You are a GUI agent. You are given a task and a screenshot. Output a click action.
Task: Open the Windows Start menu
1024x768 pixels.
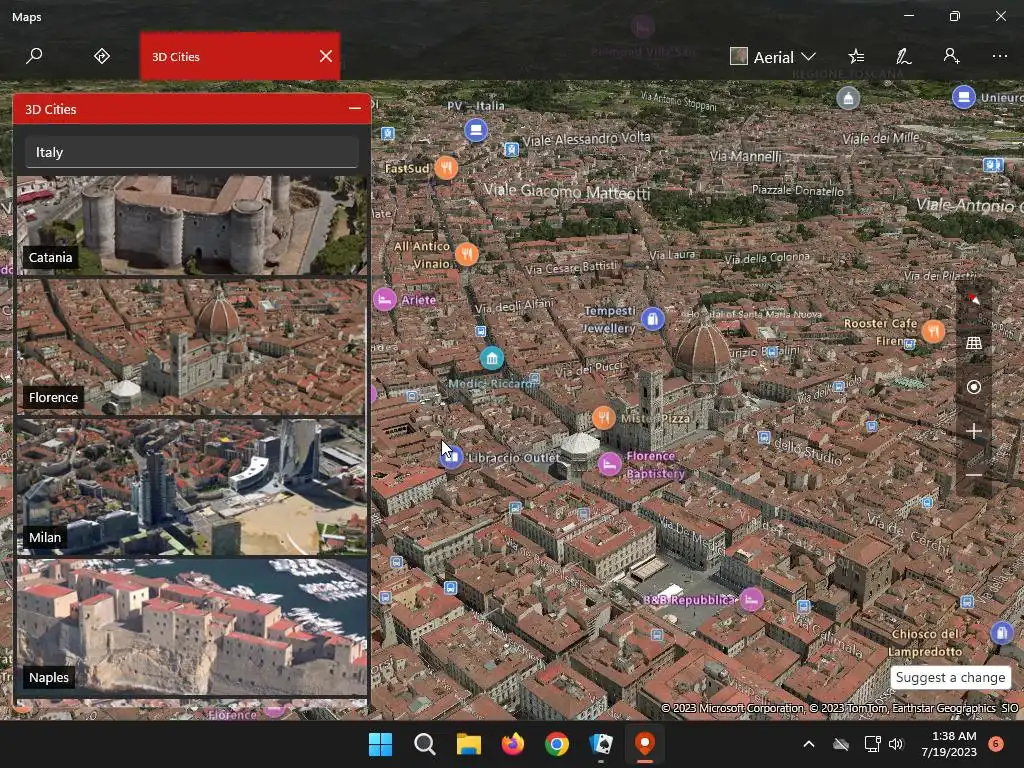point(380,744)
